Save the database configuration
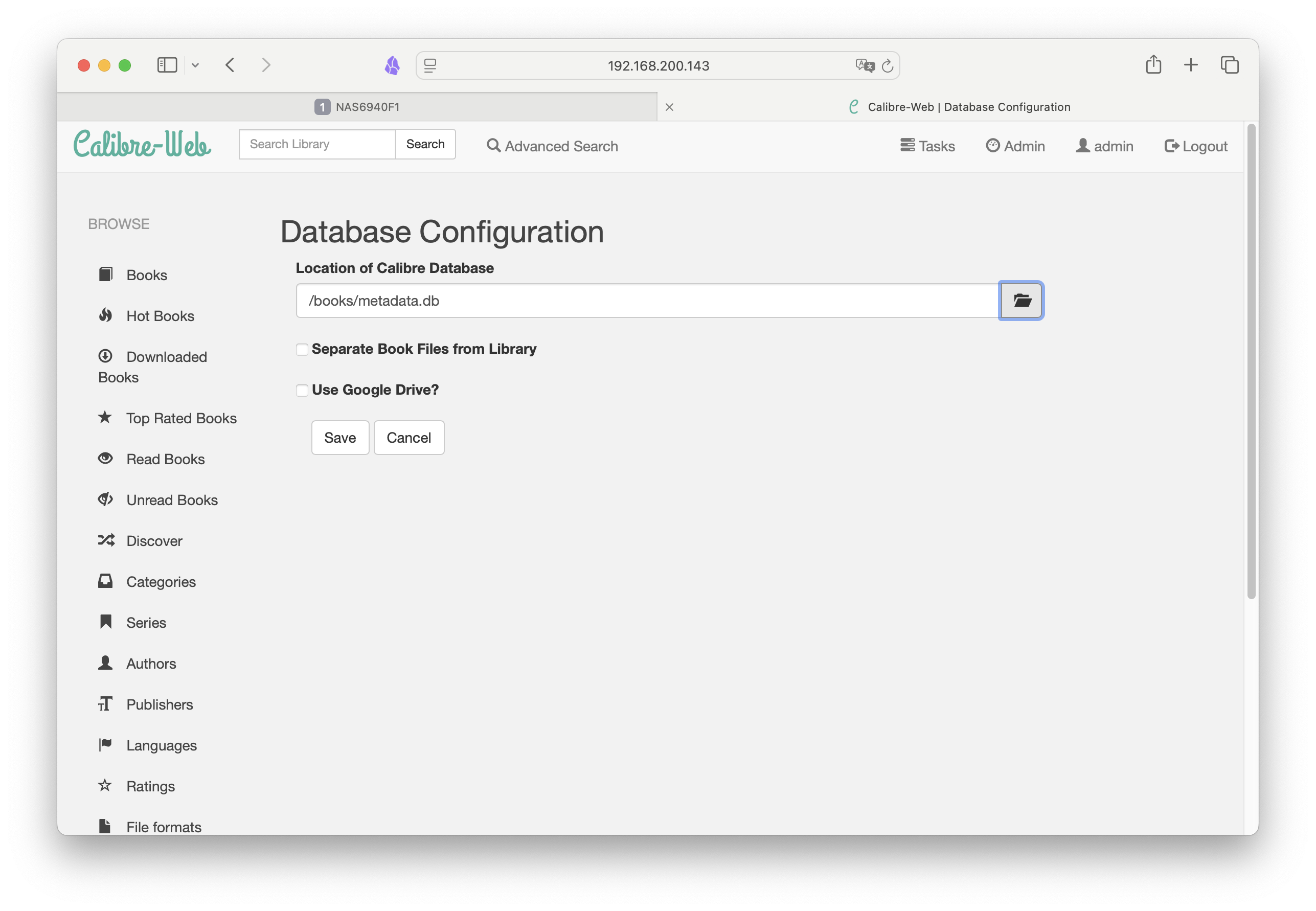This screenshot has width=1316, height=911. click(340, 438)
